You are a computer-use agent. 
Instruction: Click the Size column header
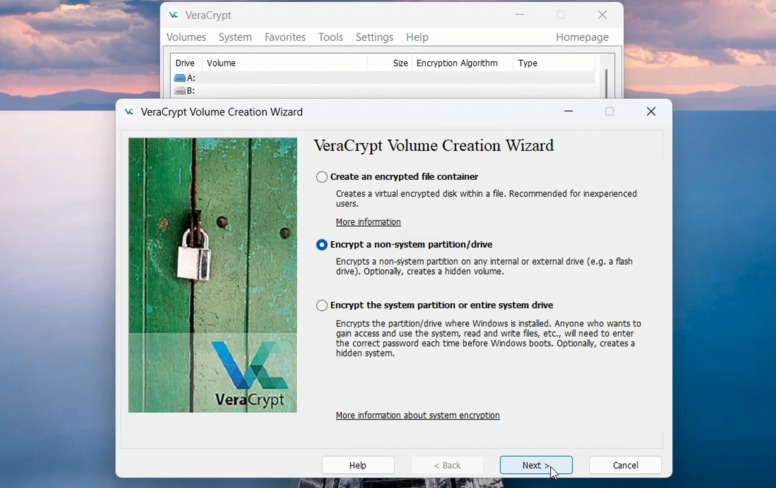pyautogui.click(x=389, y=63)
